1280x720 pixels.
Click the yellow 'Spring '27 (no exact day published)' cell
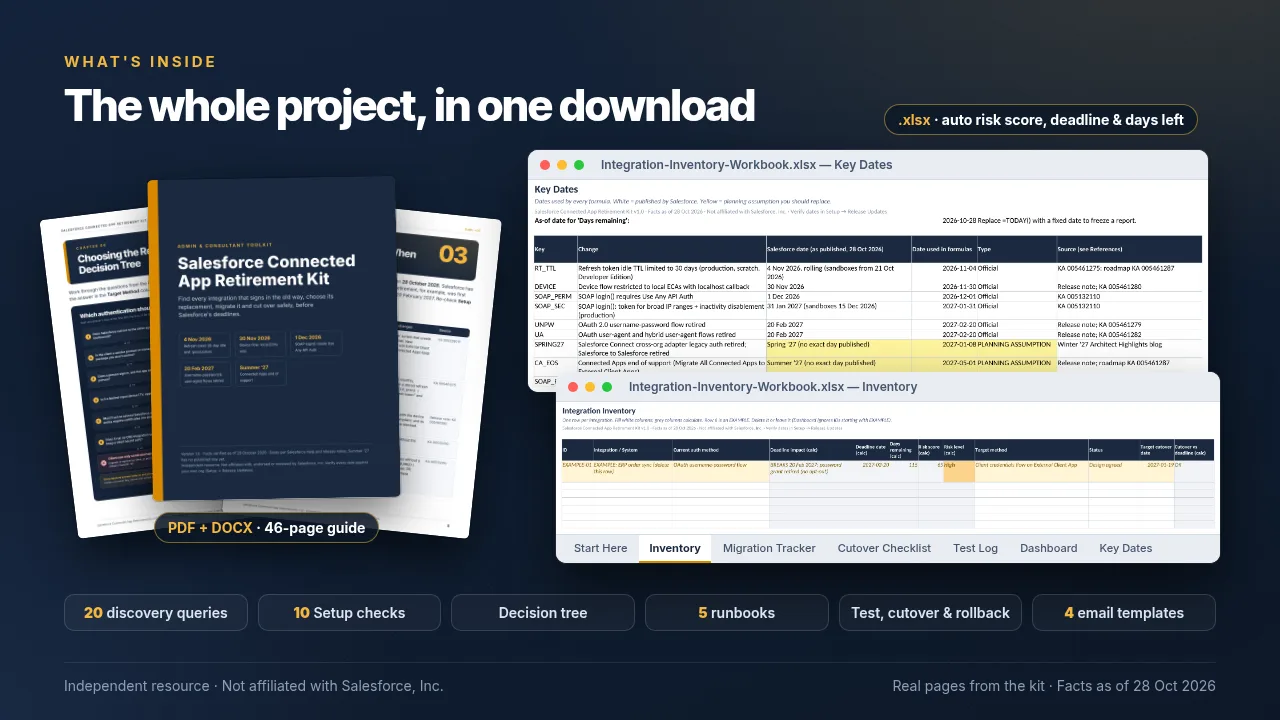pos(838,348)
